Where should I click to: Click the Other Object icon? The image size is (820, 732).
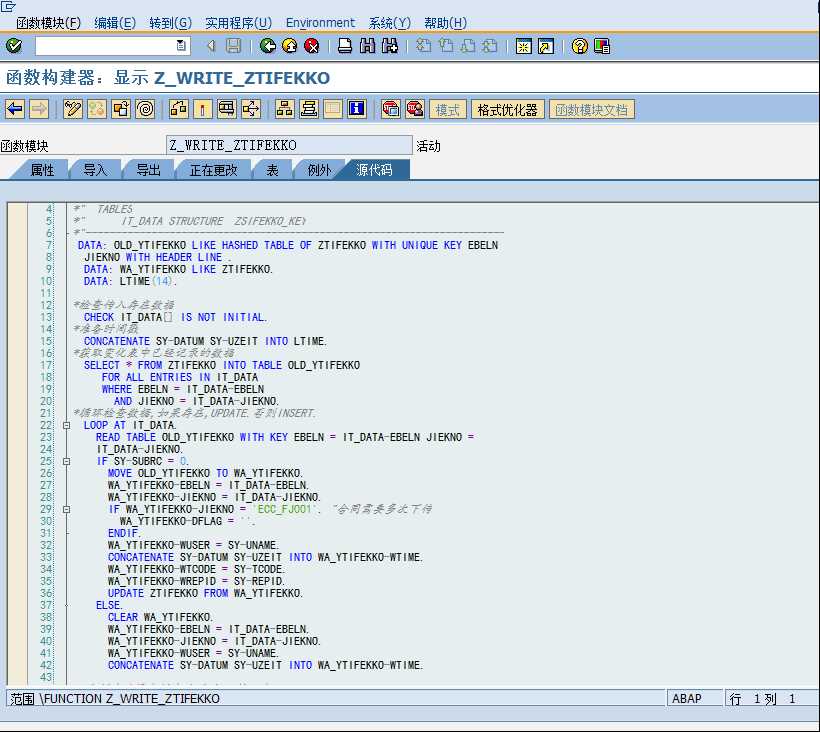click(x=121, y=109)
